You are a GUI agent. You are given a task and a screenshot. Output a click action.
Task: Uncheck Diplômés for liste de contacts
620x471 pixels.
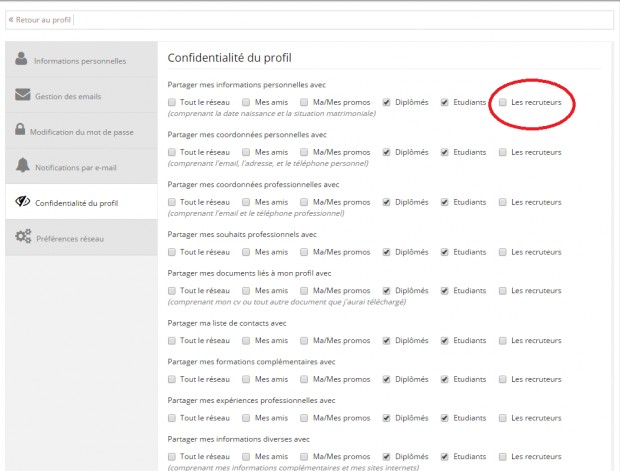[386, 340]
